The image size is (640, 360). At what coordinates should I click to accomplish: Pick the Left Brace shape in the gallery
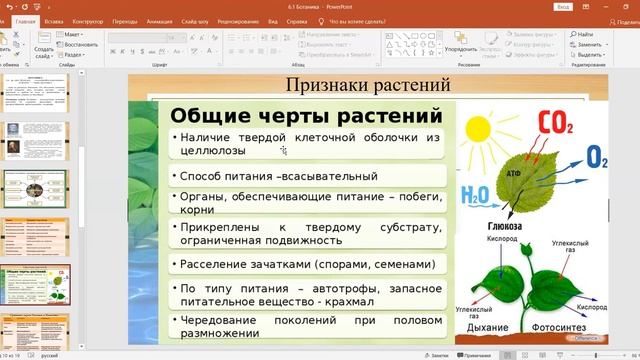[415, 53]
